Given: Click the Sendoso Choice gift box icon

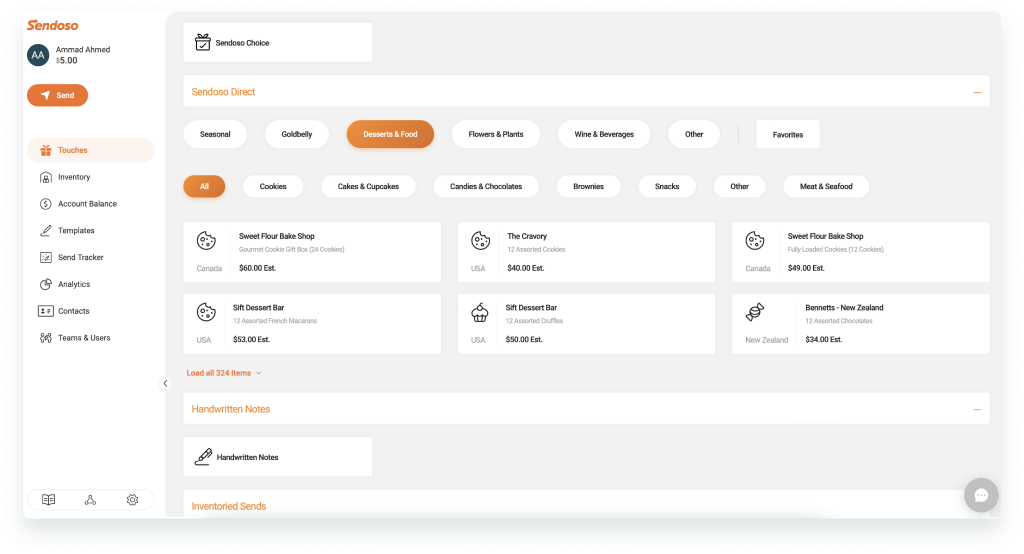Looking at the screenshot, I should pos(202,42).
